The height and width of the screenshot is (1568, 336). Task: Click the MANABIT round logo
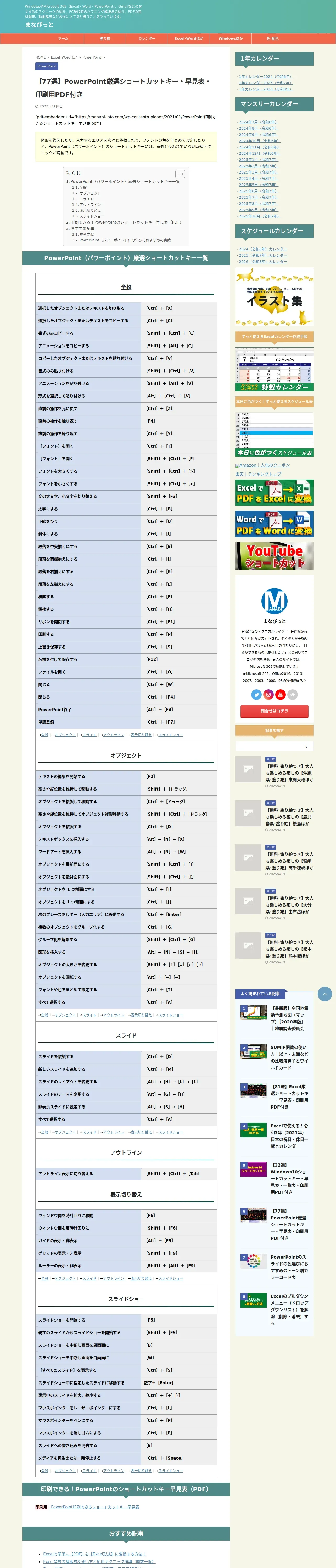275,600
